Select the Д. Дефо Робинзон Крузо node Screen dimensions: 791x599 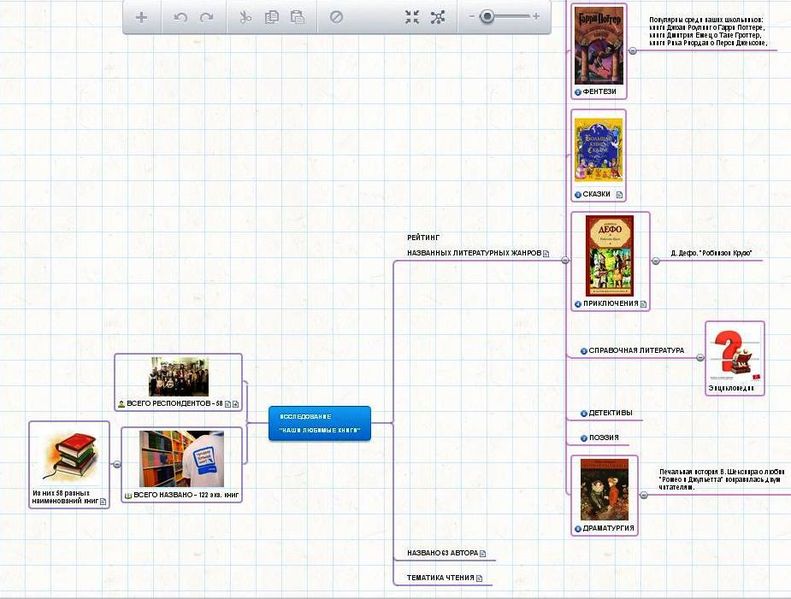click(x=711, y=253)
